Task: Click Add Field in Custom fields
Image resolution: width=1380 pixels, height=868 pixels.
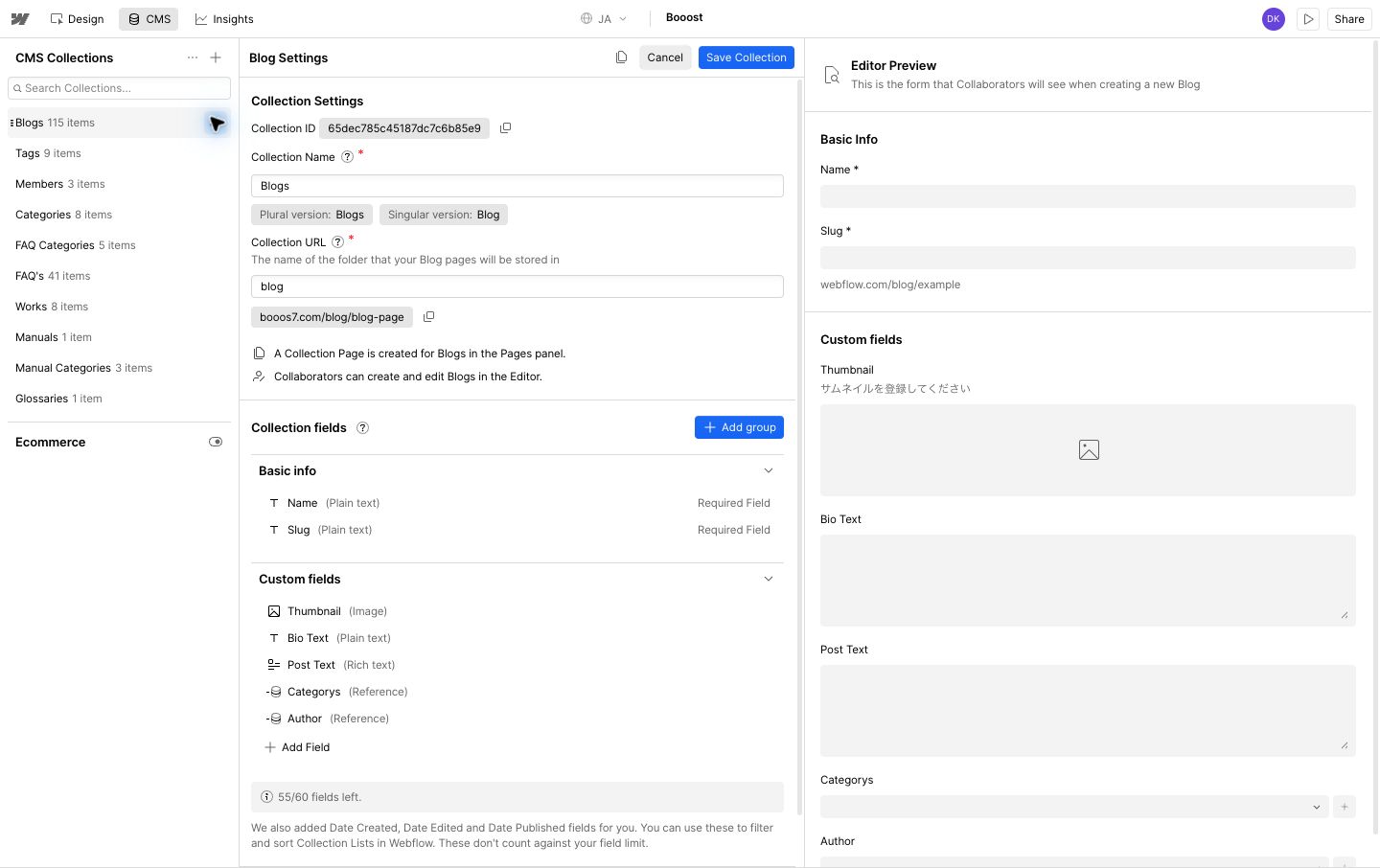Action: pos(297,747)
